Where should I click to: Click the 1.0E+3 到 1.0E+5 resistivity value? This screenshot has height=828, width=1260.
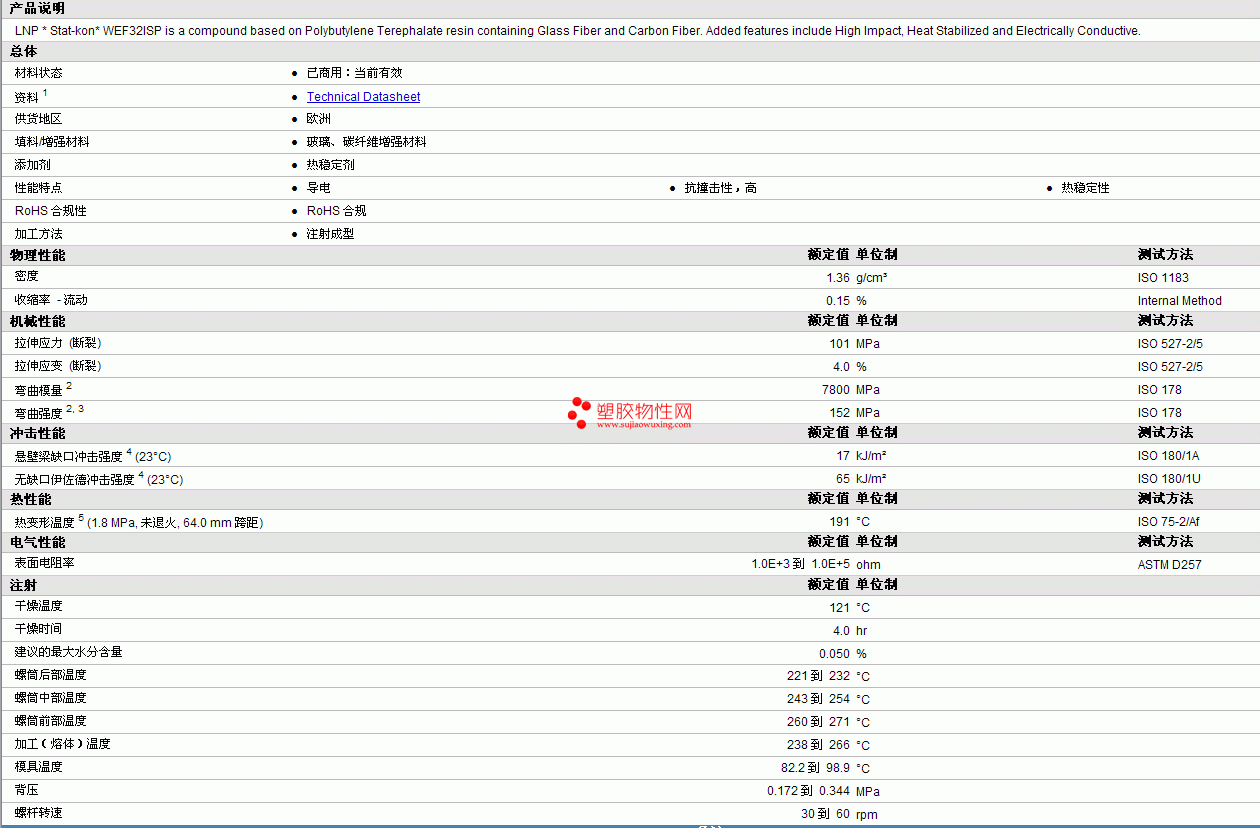pyautogui.click(x=800, y=564)
